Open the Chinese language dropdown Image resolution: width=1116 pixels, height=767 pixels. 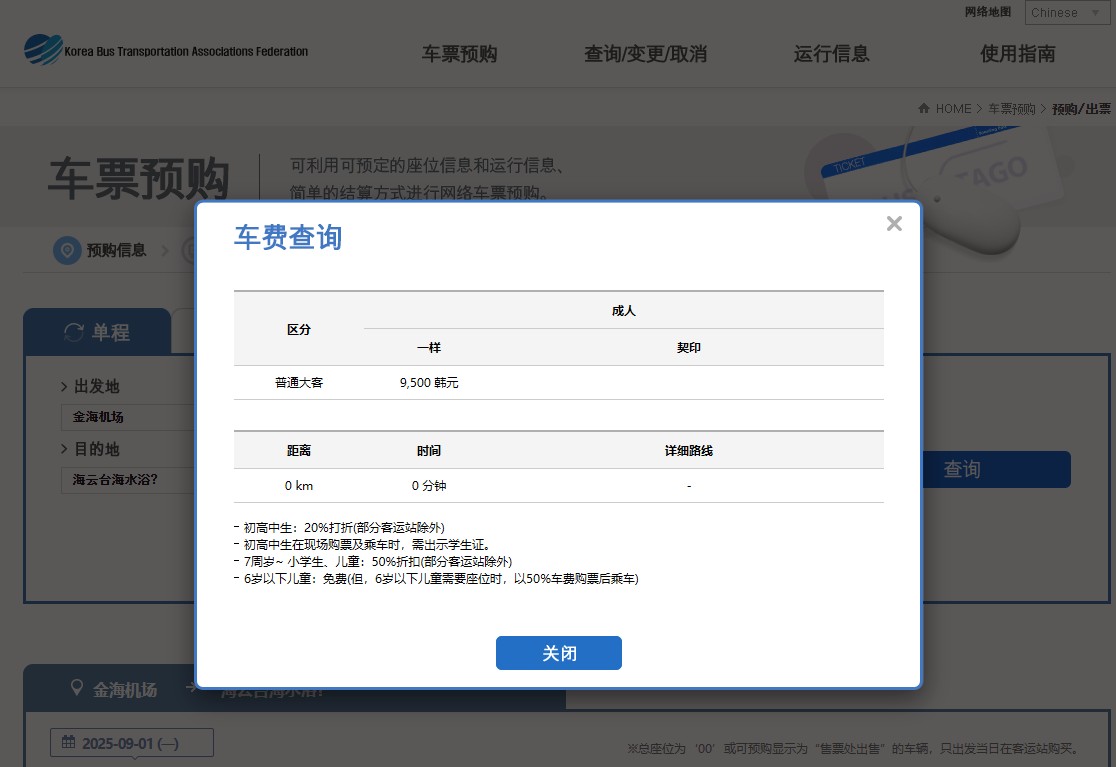click(1064, 13)
